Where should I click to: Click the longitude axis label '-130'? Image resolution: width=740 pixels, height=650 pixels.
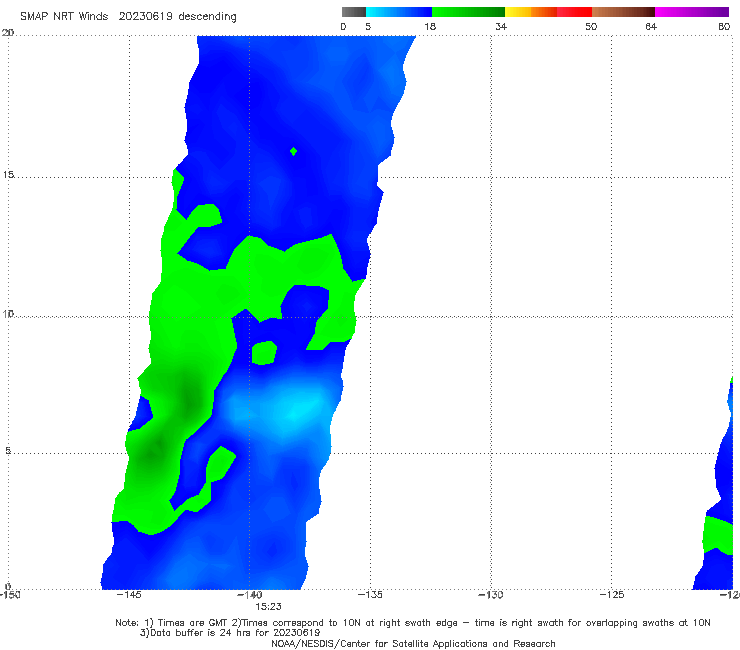(491, 594)
